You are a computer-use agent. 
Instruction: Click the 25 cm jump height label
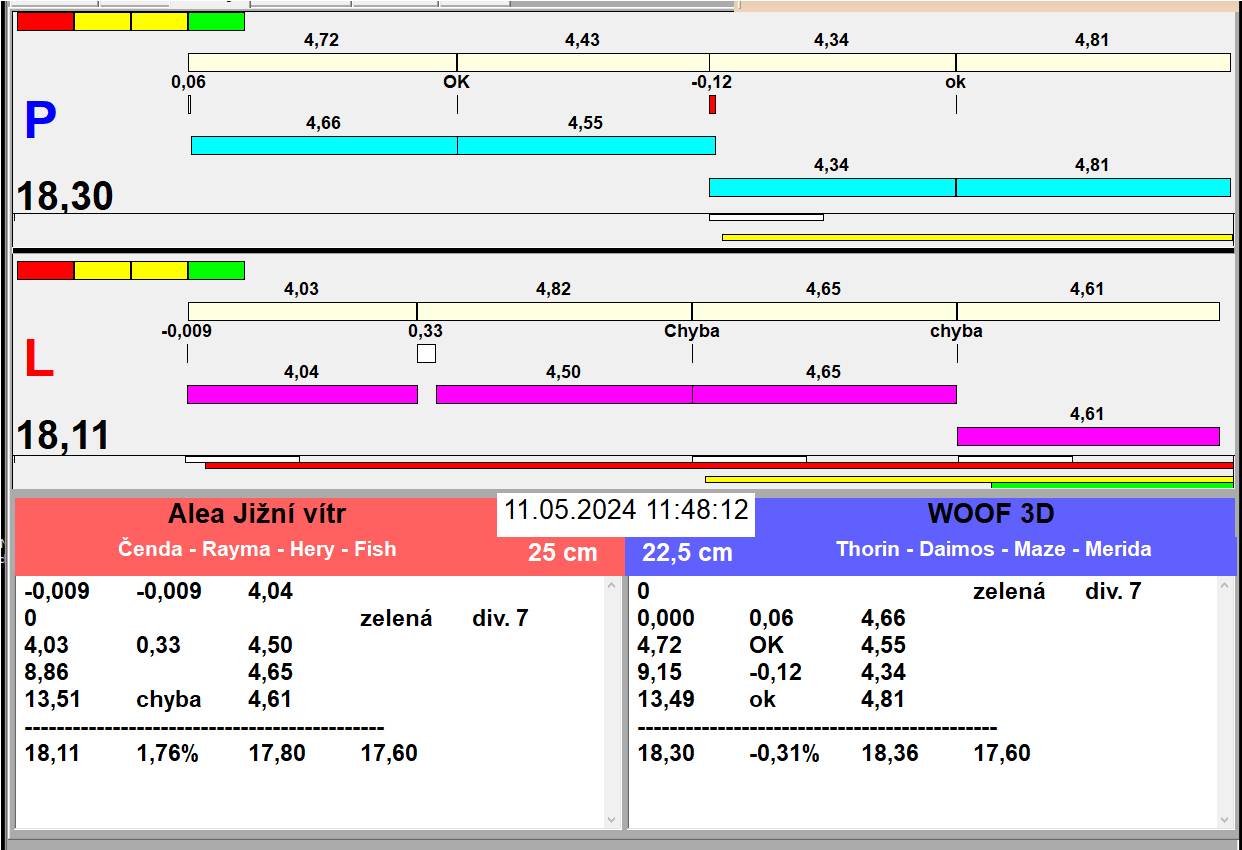(x=563, y=552)
